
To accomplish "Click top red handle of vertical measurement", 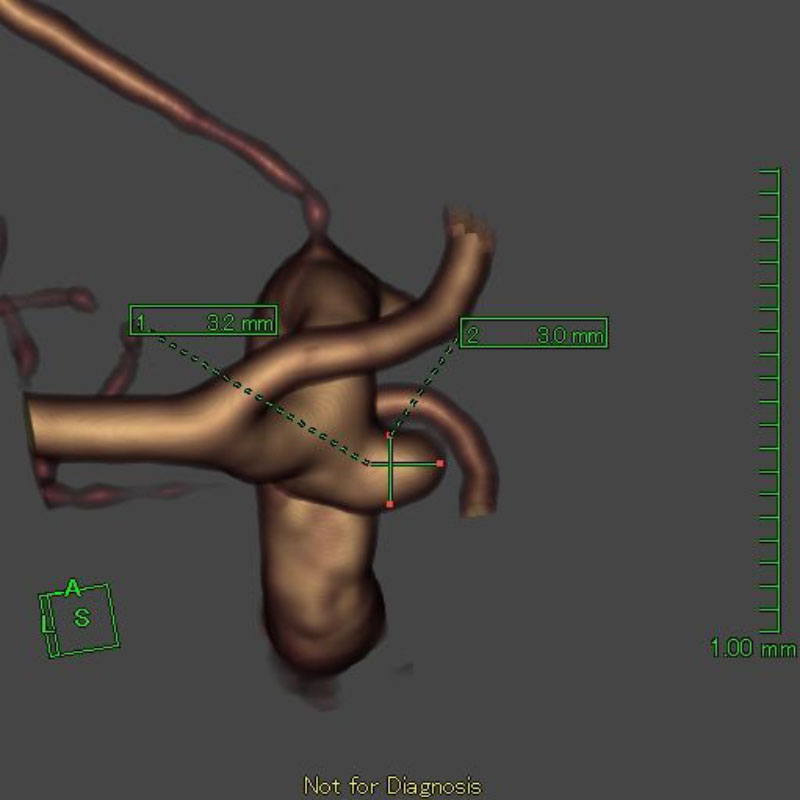I will [x=389, y=435].
